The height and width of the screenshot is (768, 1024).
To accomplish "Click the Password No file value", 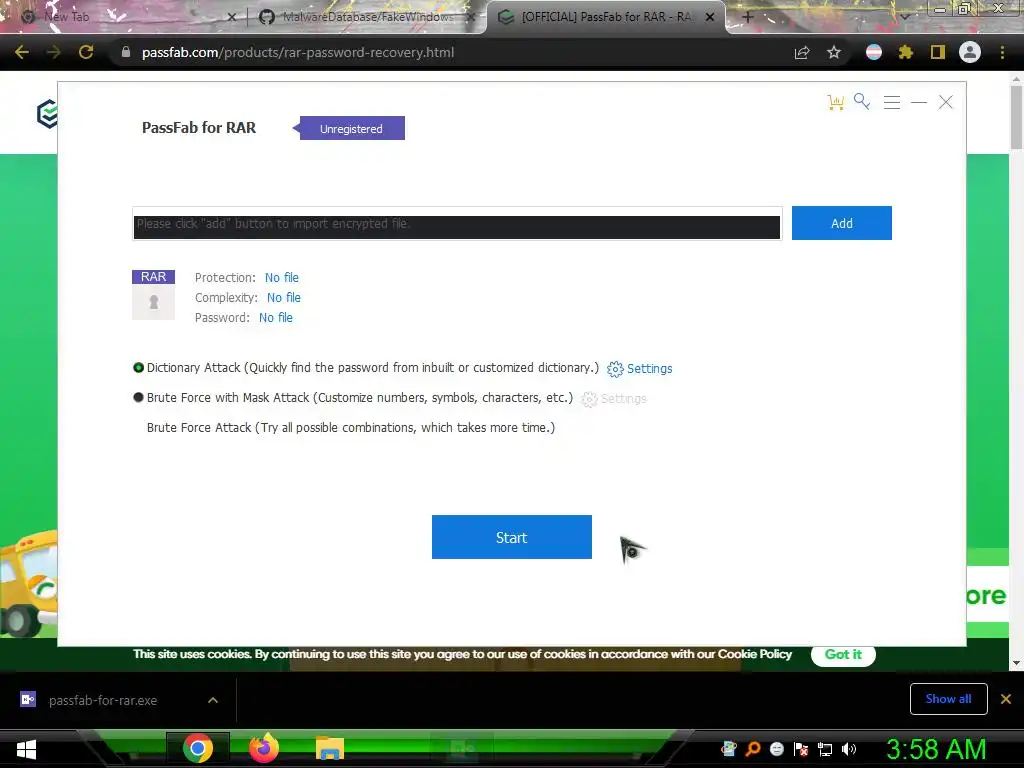I will (x=276, y=318).
